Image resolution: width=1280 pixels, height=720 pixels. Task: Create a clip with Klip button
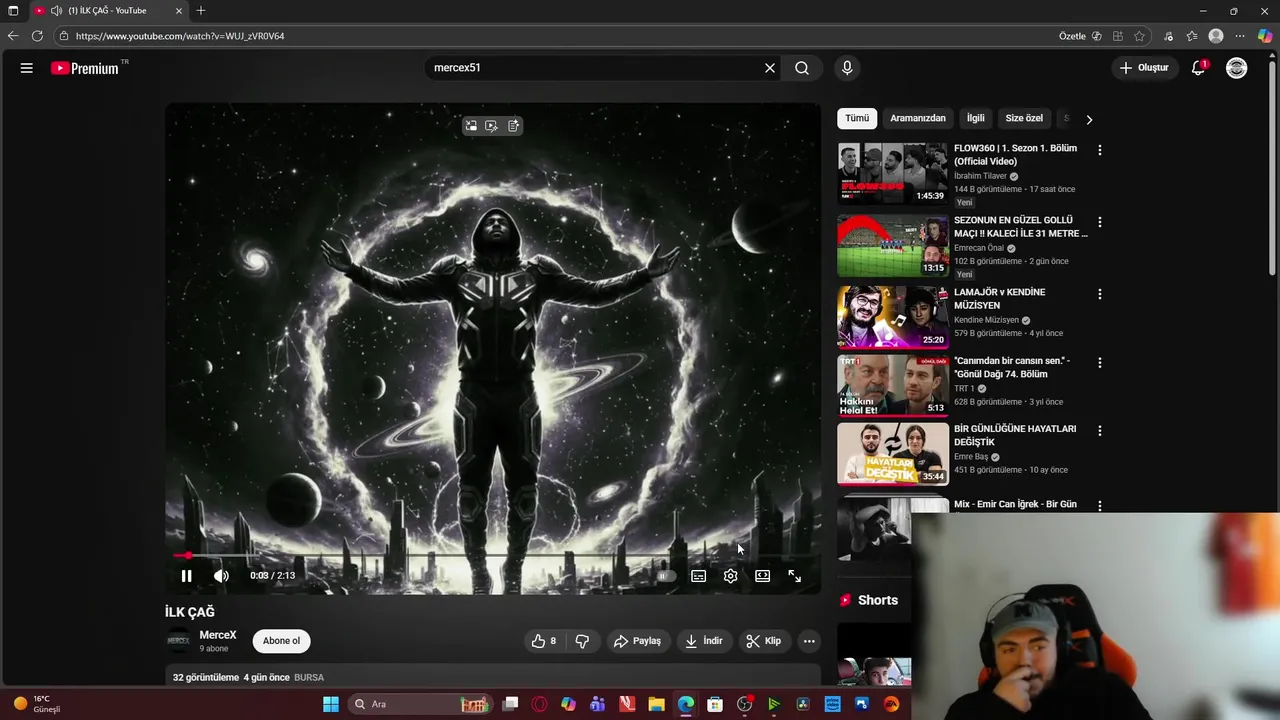tap(763, 641)
